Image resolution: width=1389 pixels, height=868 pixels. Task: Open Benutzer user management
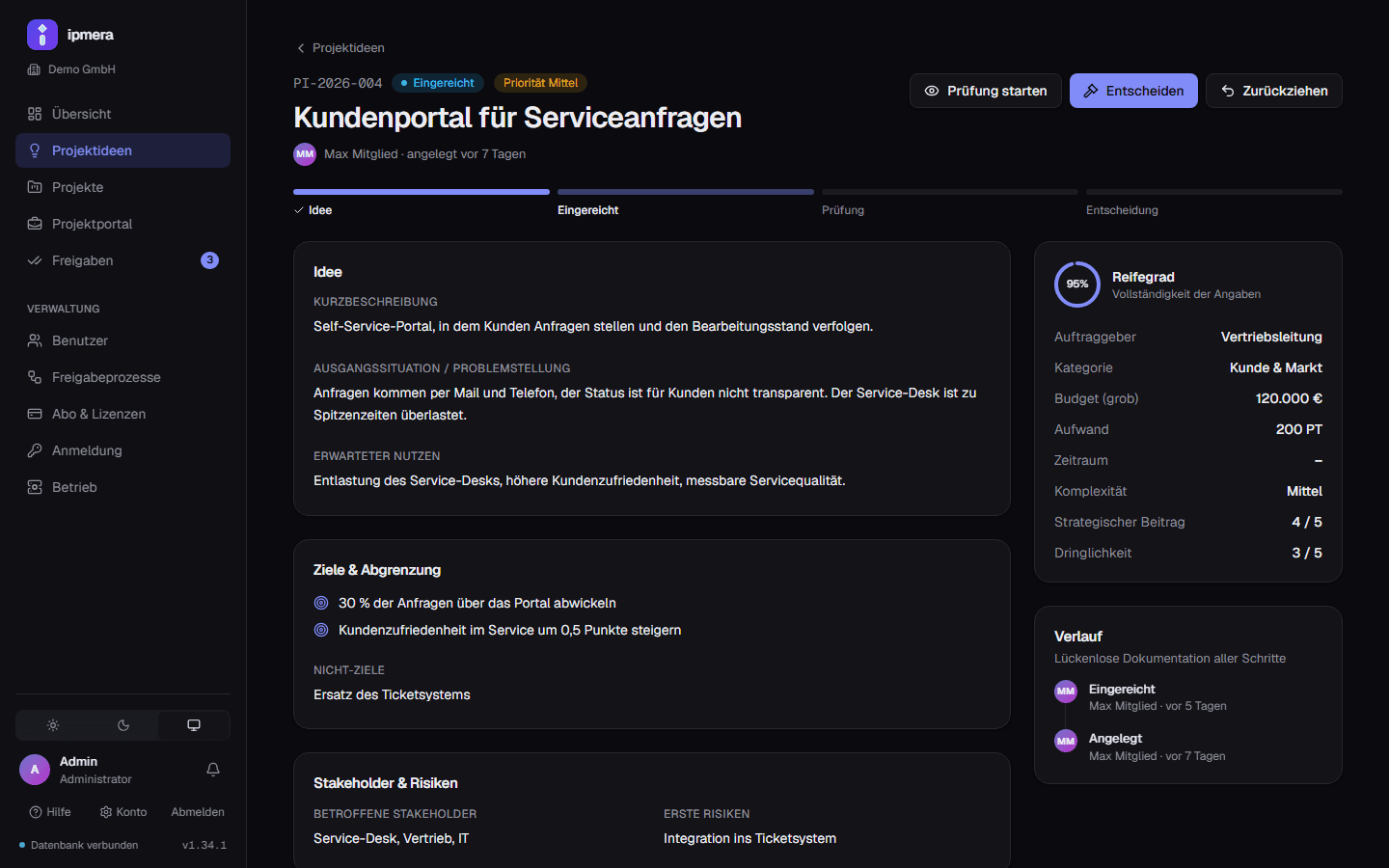coord(123,340)
